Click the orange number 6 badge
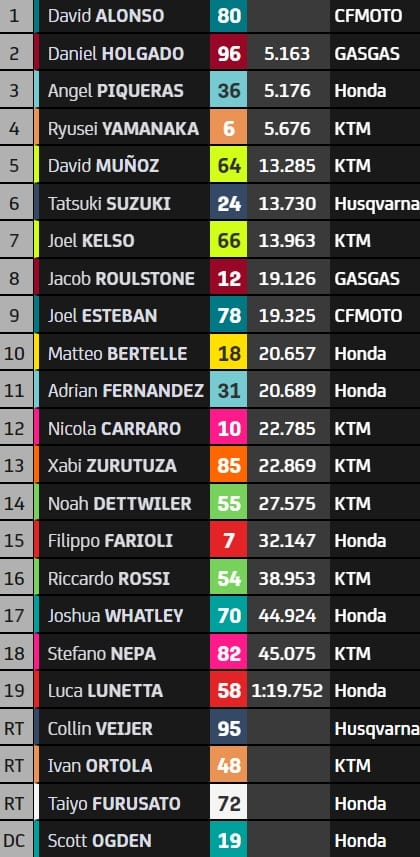The height and width of the screenshot is (857, 420). point(229,128)
